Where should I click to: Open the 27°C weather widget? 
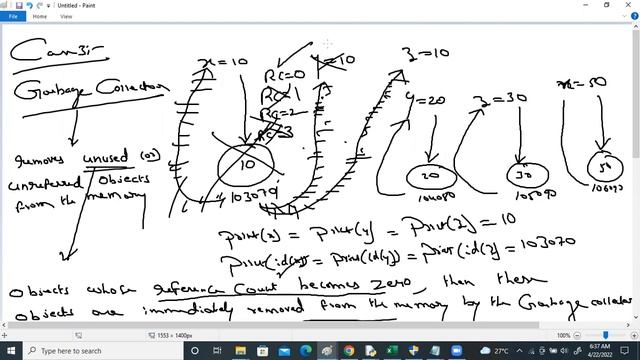(x=494, y=351)
